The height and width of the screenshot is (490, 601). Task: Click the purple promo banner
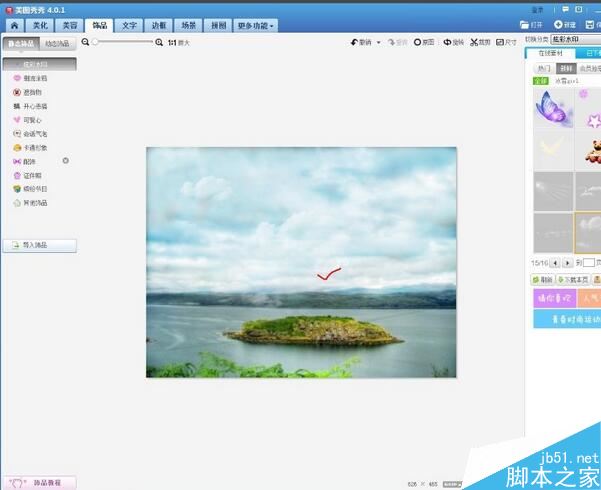pos(555,298)
